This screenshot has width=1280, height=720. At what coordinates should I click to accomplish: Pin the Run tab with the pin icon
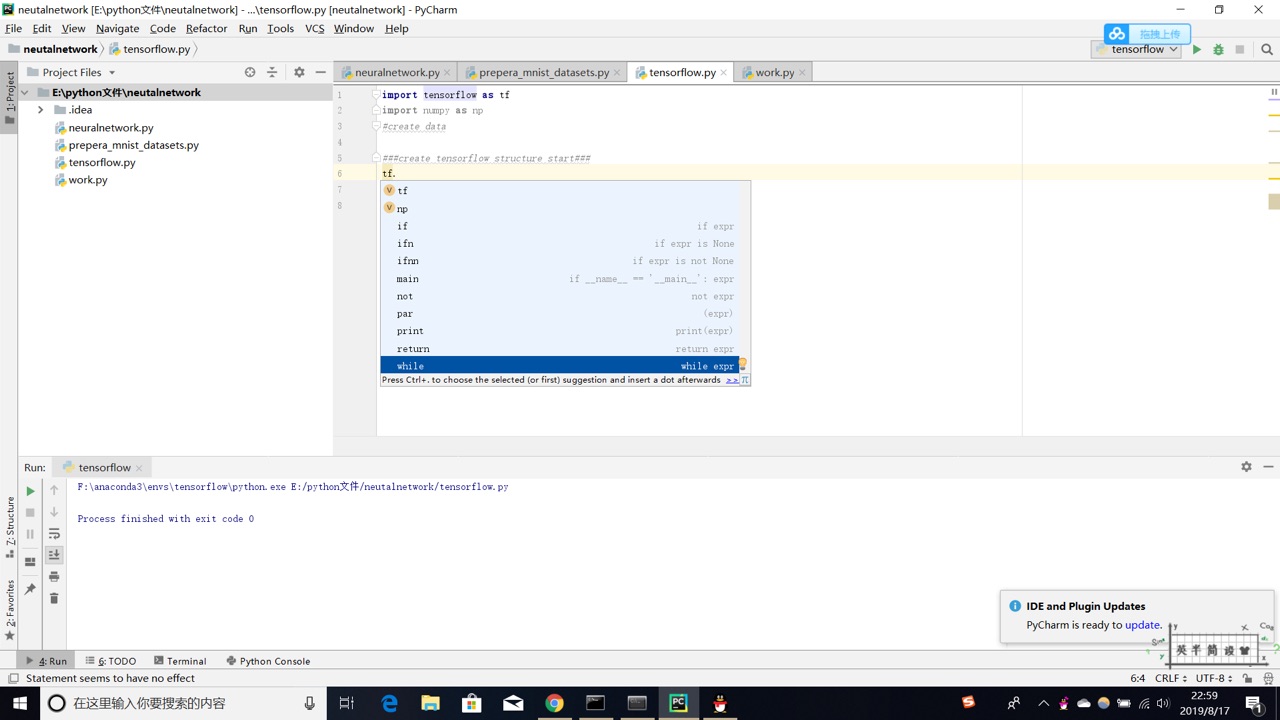(30, 589)
